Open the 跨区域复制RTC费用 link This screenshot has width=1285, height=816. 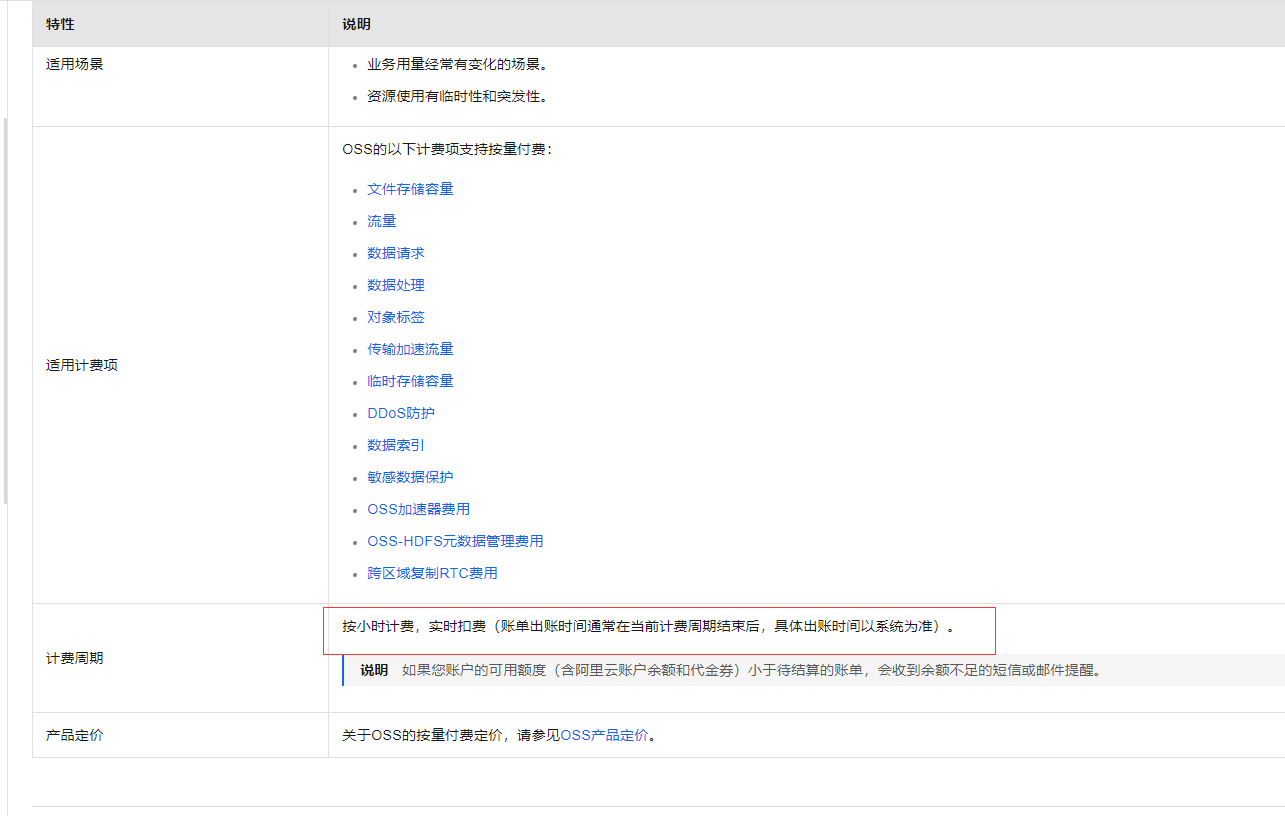[x=432, y=573]
